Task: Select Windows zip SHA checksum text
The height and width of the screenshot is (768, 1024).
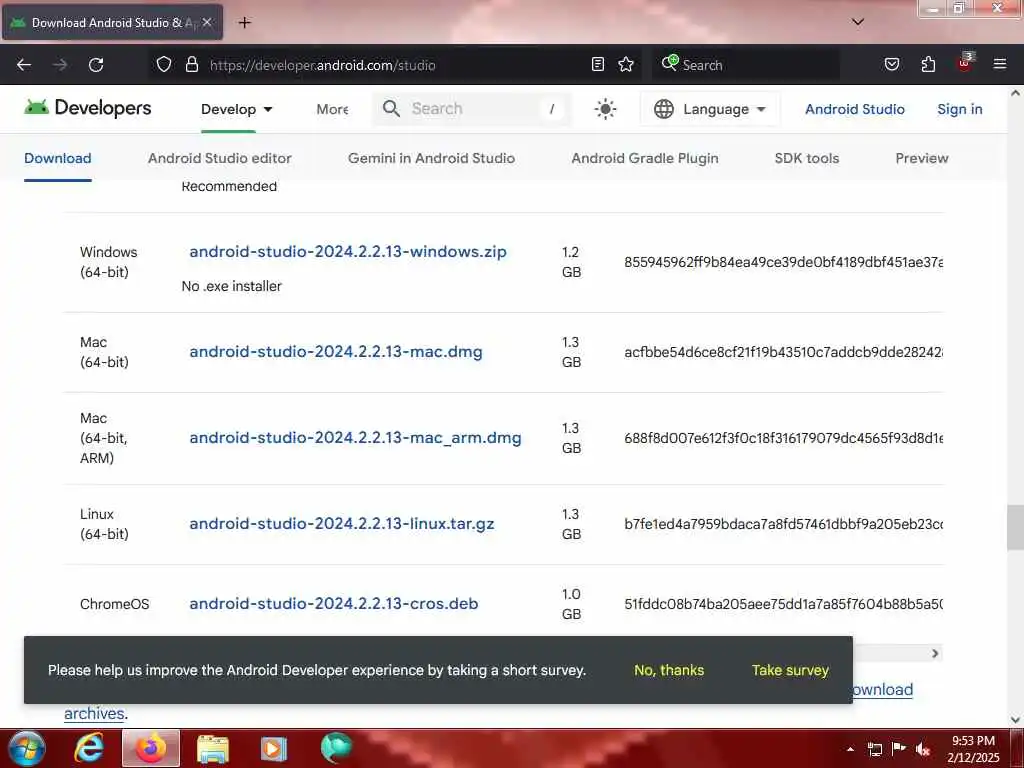Action: pos(783,262)
